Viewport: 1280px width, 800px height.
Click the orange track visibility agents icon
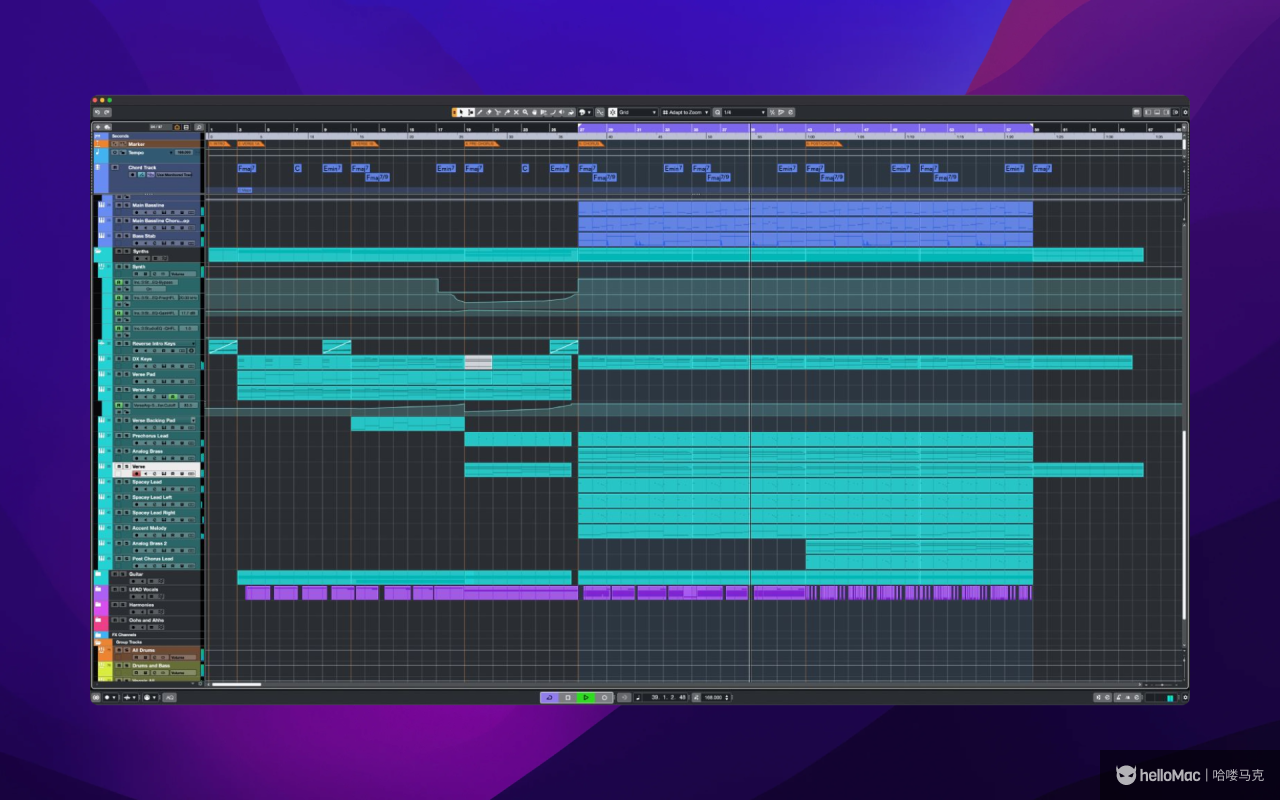pyautogui.click(x=177, y=127)
